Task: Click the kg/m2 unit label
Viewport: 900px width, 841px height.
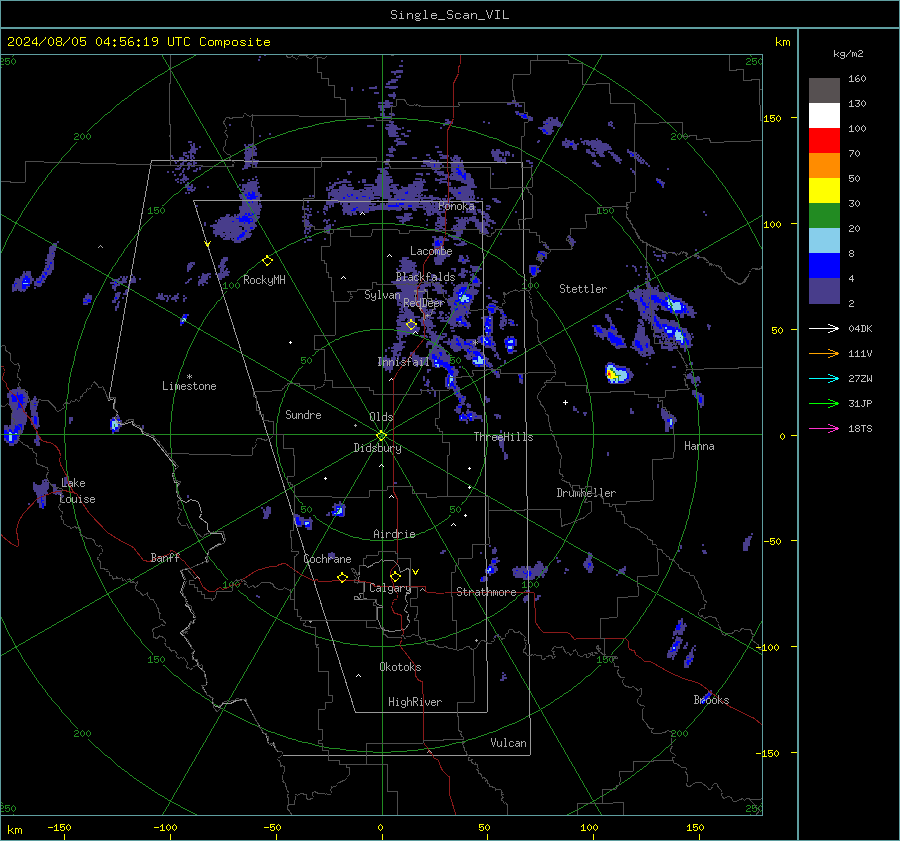Action: (x=848, y=54)
